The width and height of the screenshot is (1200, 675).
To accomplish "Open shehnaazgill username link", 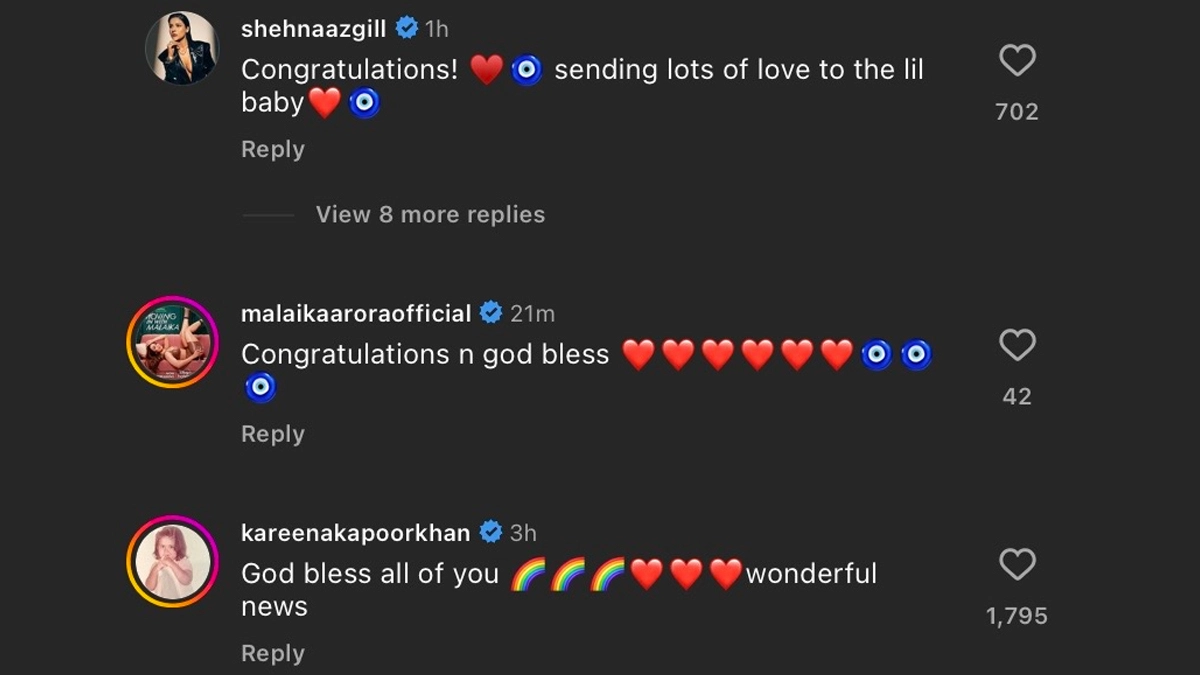I will coord(313,29).
